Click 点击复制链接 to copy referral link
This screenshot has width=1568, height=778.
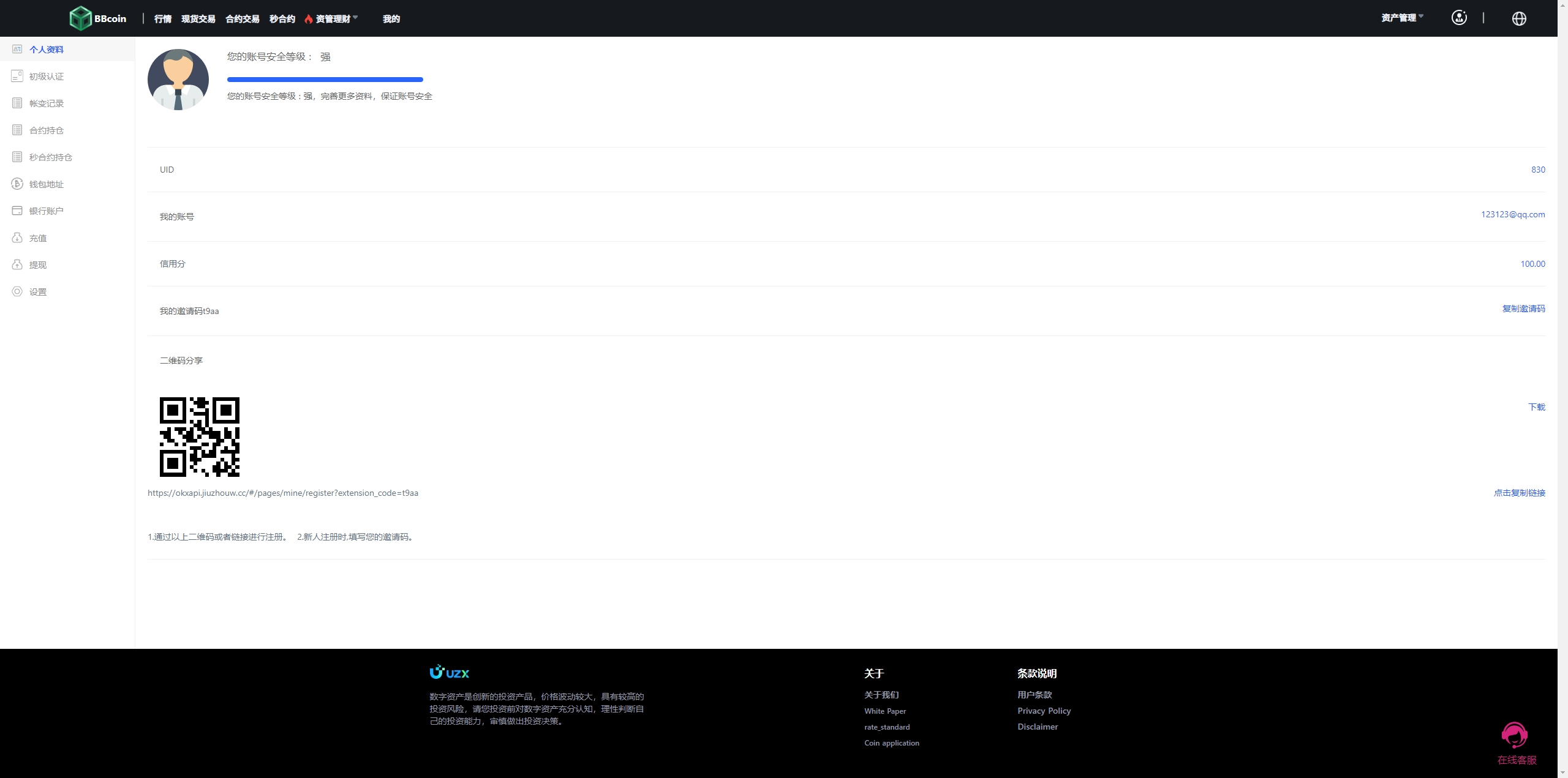tap(1517, 492)
